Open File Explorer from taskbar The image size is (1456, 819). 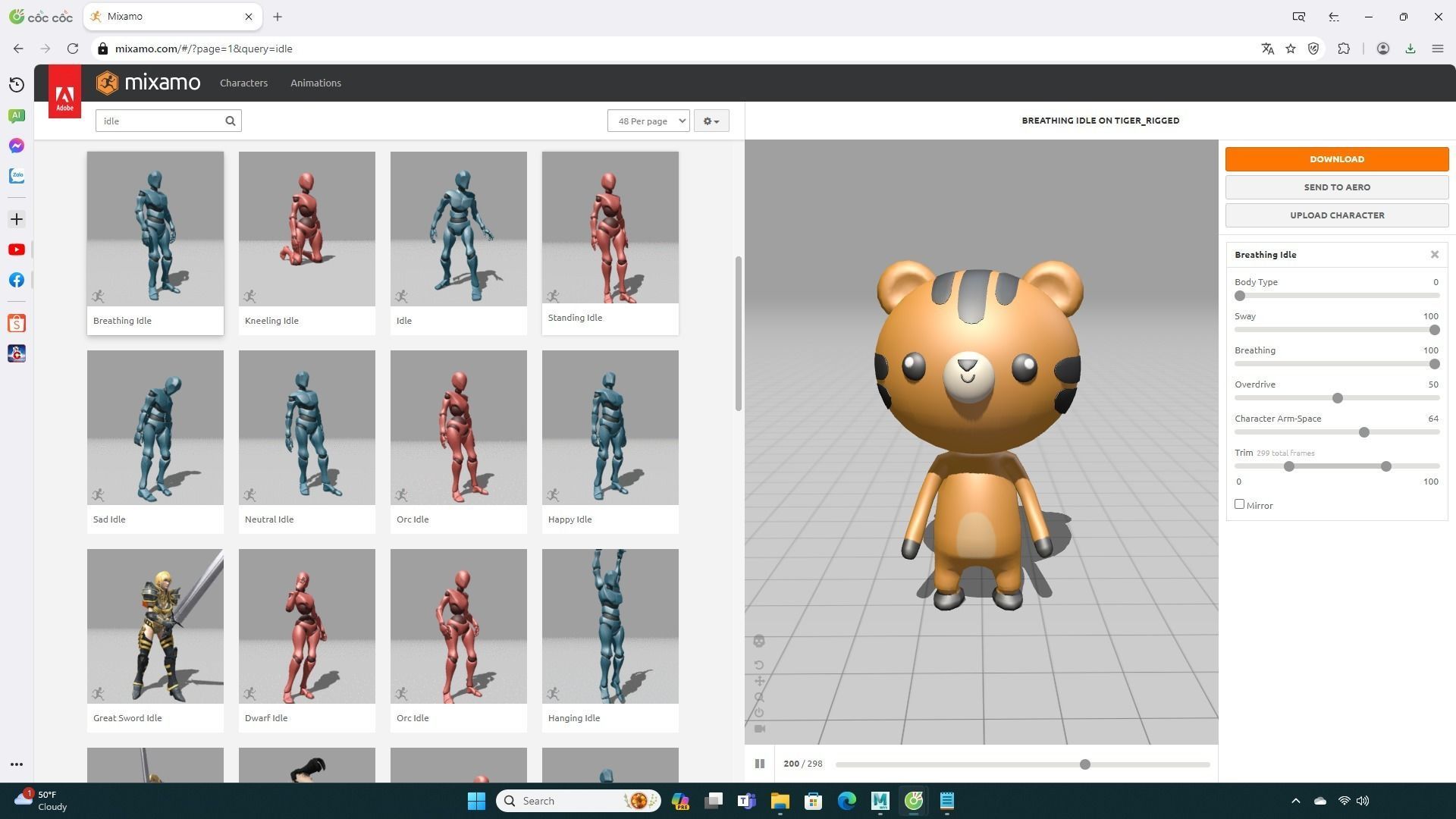coord(780,801)
